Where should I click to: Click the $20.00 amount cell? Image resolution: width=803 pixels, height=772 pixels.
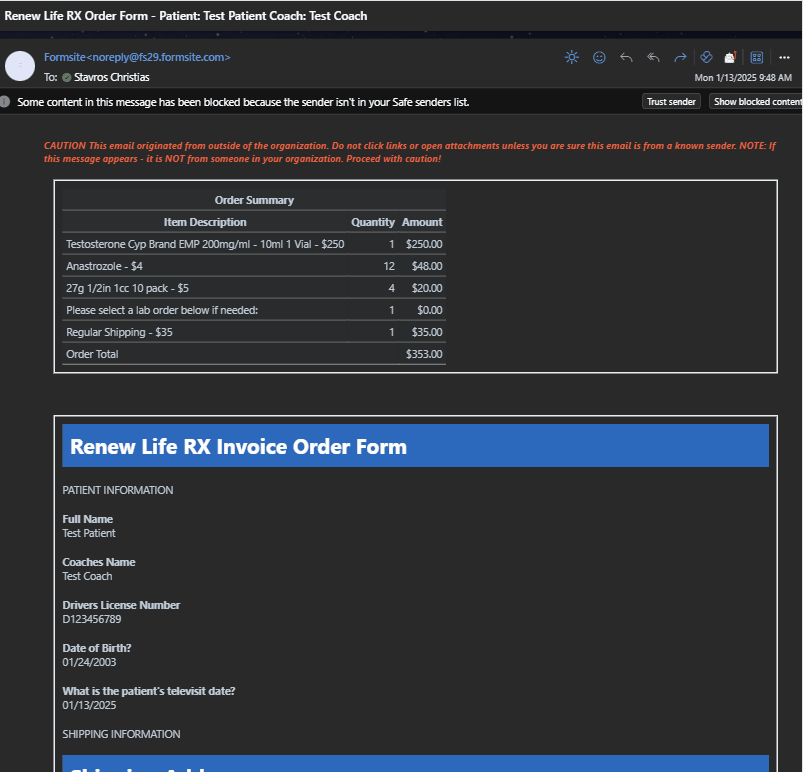coord(427,288)
